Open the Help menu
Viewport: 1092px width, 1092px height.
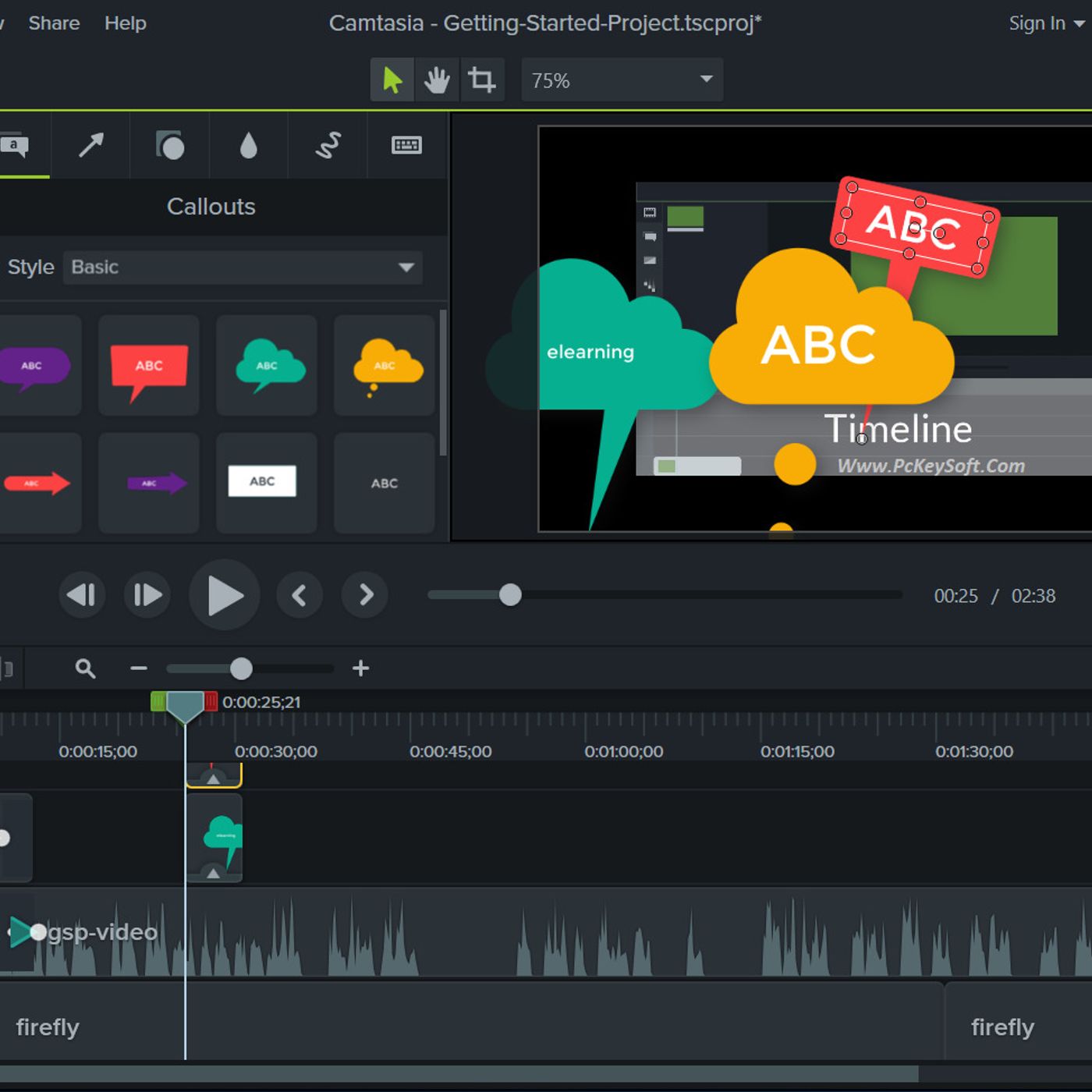[126, 23]
